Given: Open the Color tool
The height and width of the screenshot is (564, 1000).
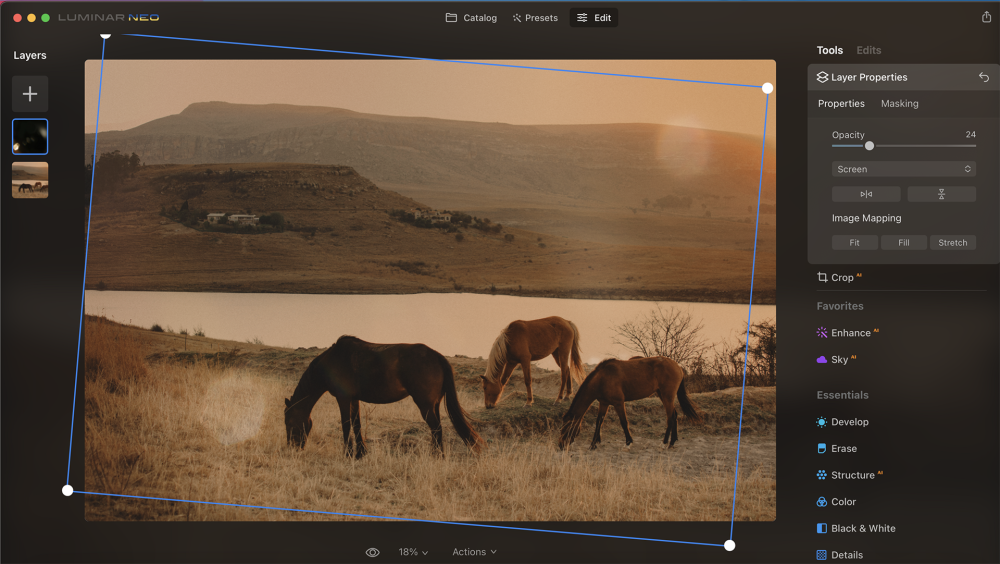Looking at the screenshot, I should click(x=836, y=502).
